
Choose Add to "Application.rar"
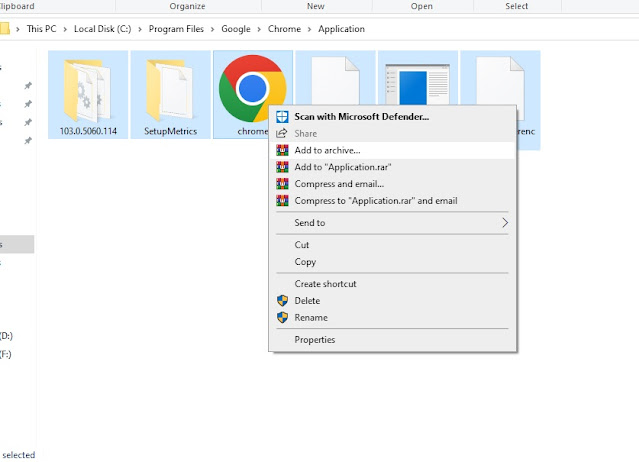tap(392, 167)
